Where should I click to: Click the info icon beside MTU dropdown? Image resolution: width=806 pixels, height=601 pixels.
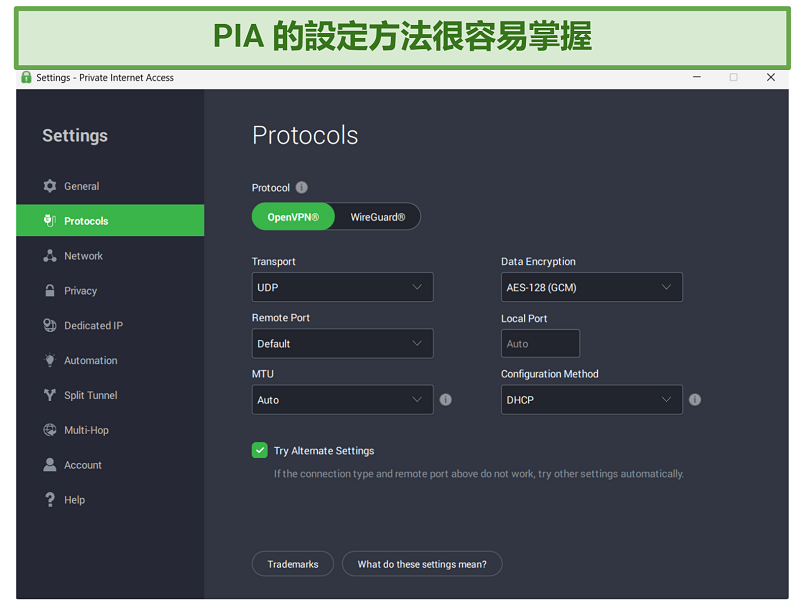point(446,400)
